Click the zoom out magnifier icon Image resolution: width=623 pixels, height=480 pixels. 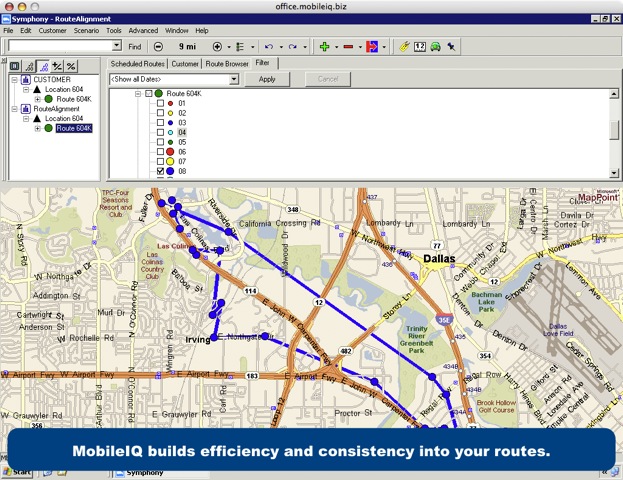coord(159,46)
